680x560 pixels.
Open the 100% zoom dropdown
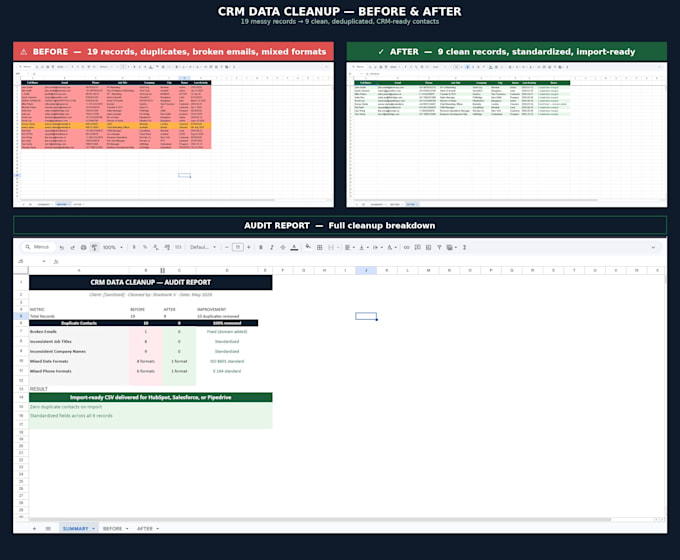pyautogui.click(x=113, y=247)
